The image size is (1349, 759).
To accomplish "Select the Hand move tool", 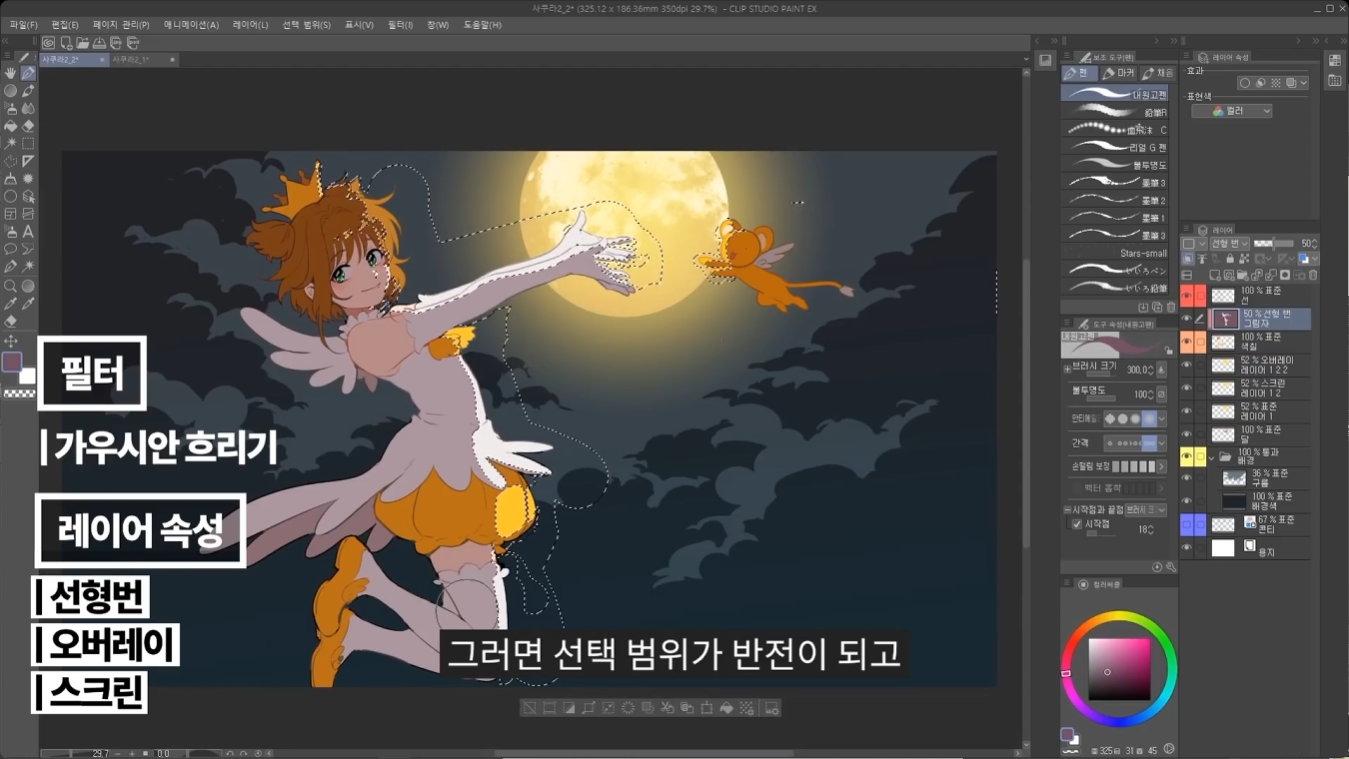I will tap(10, 73).
